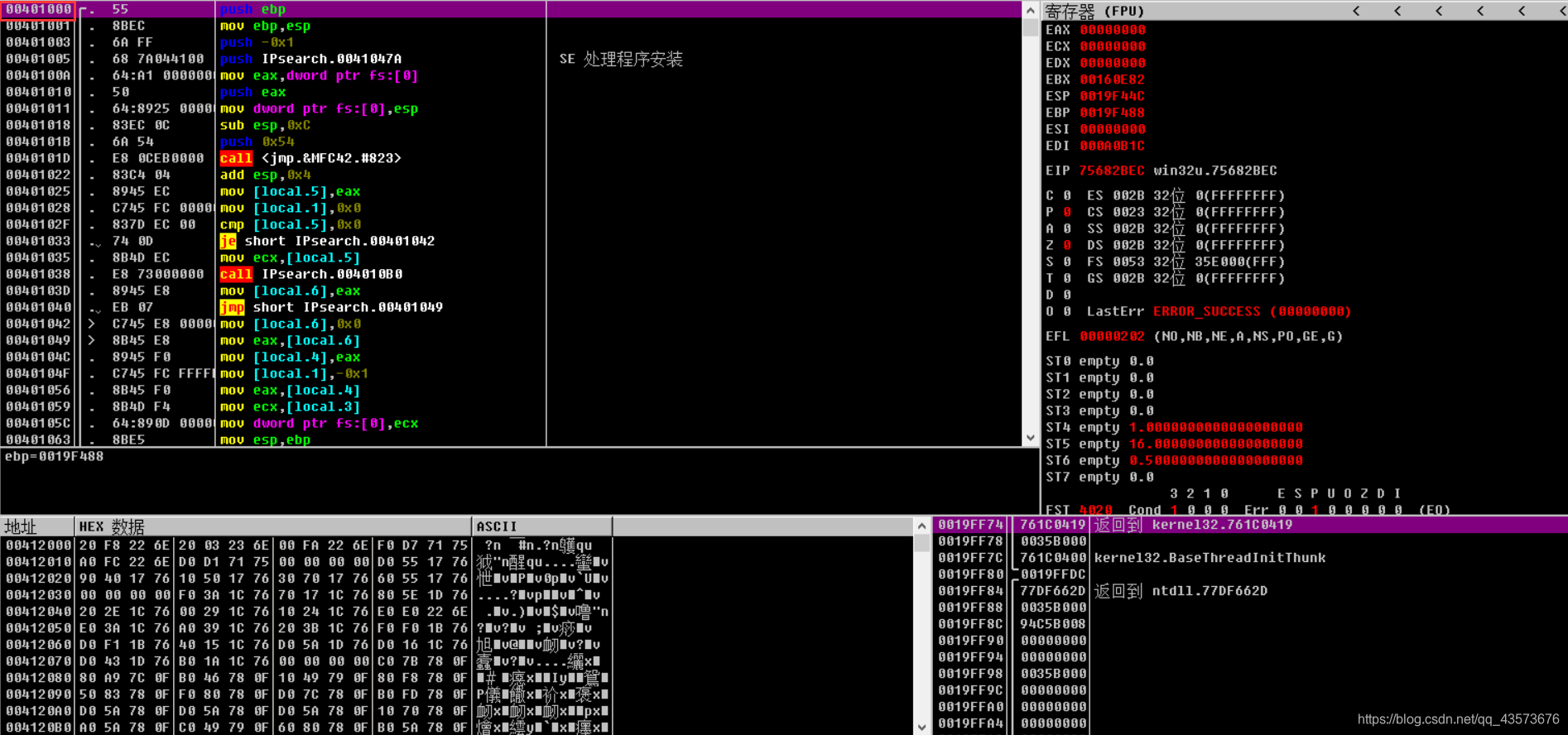Click the S sign flag value
The image size is (1568, 735).
[x=1067, y=262]
